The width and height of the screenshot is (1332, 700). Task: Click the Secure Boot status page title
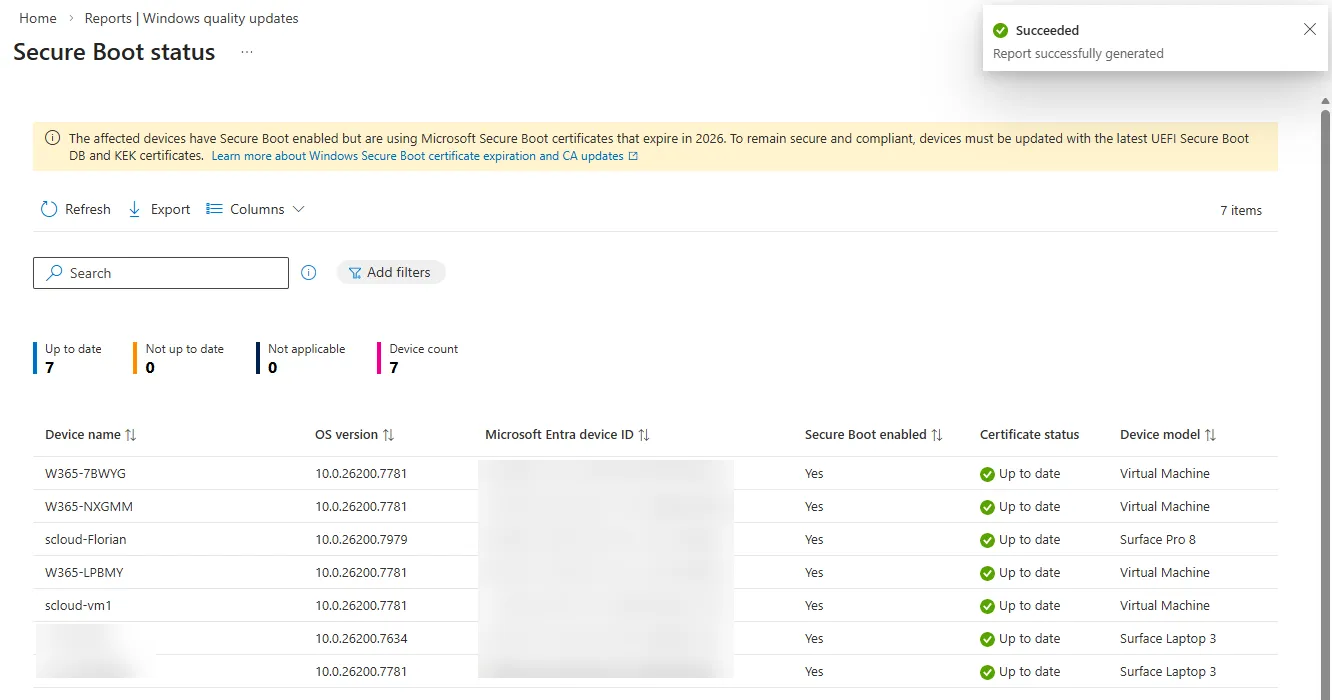point(114,52)
